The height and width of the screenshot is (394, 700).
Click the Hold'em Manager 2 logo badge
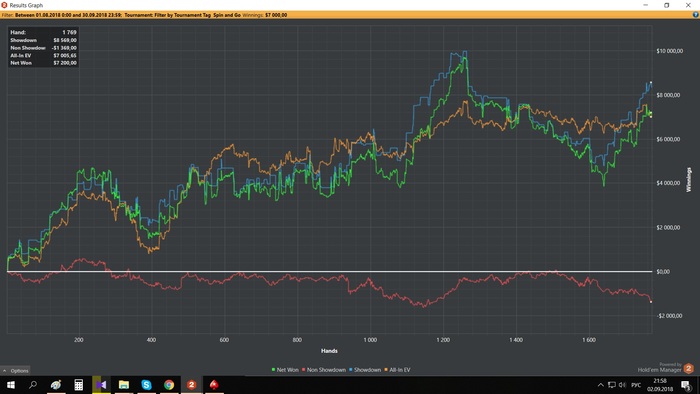[x=688, y=369]
